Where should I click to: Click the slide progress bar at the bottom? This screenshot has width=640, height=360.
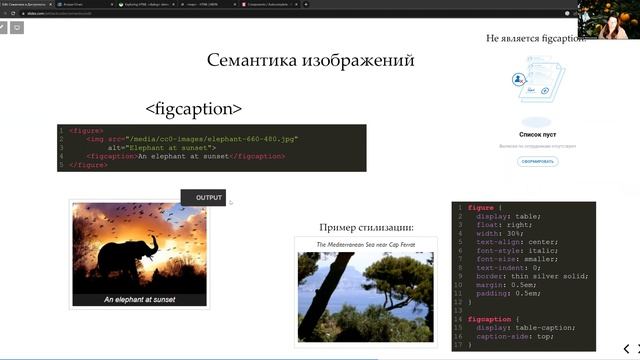[x=320, y=359]
